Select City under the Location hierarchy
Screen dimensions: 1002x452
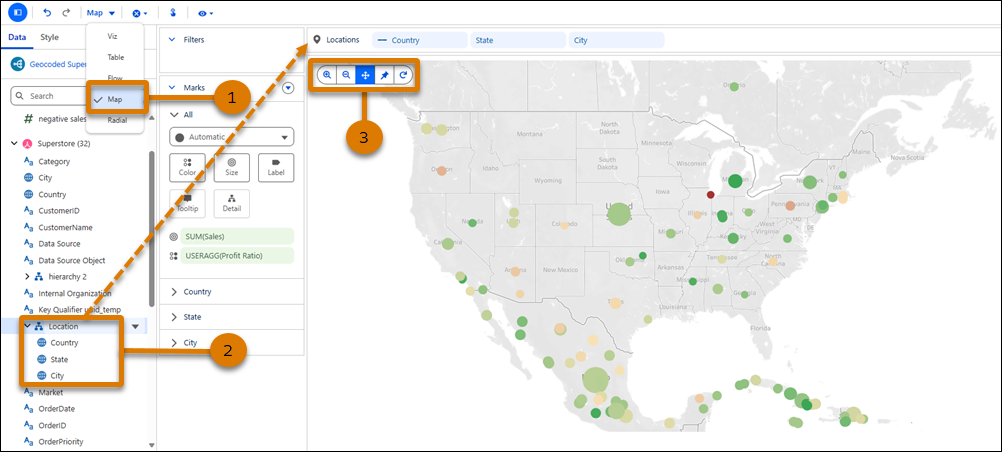pos(57,376)
